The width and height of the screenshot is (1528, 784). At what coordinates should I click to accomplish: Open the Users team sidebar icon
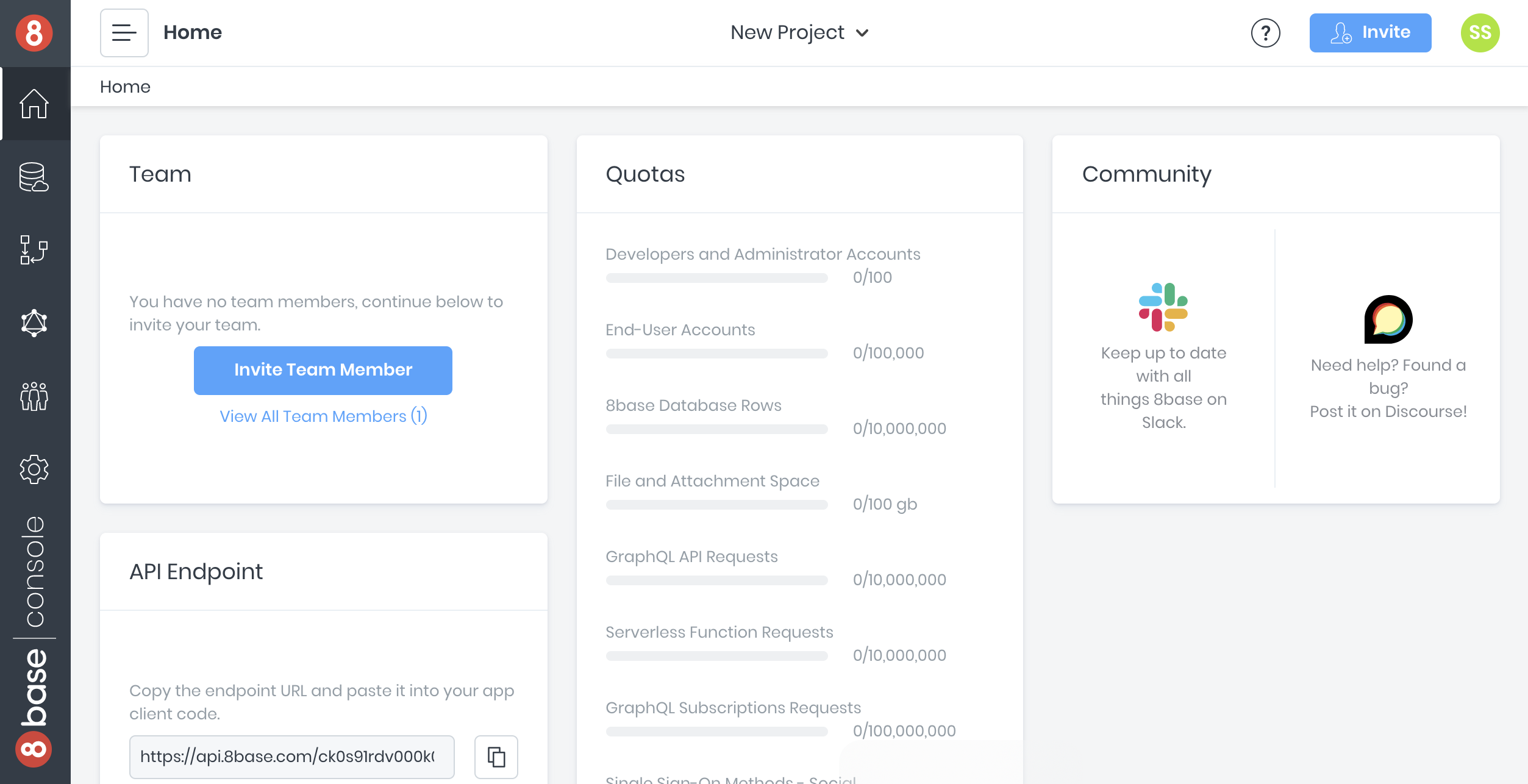(34, 396)
